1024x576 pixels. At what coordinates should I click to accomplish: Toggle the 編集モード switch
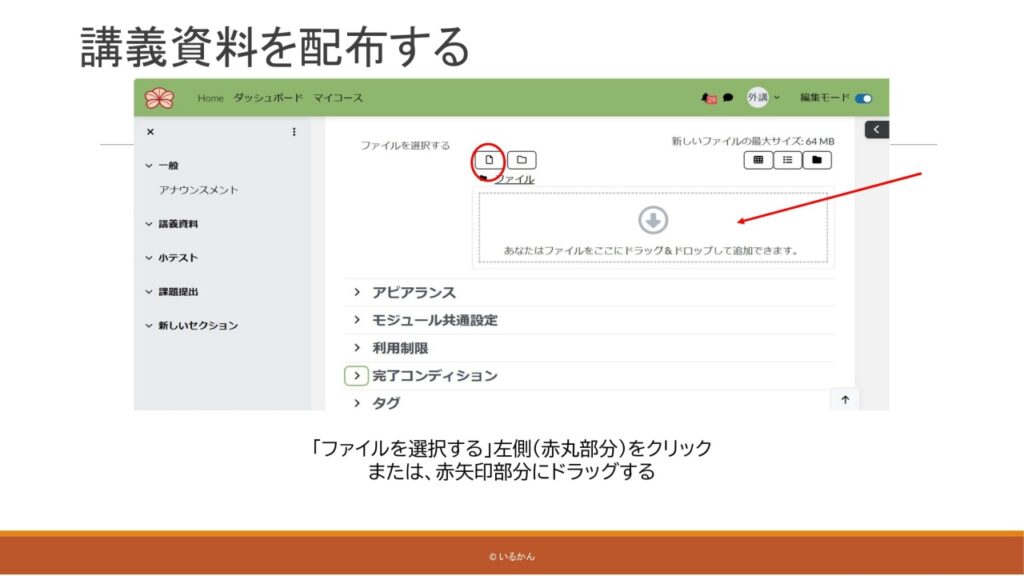pos(863,98)
